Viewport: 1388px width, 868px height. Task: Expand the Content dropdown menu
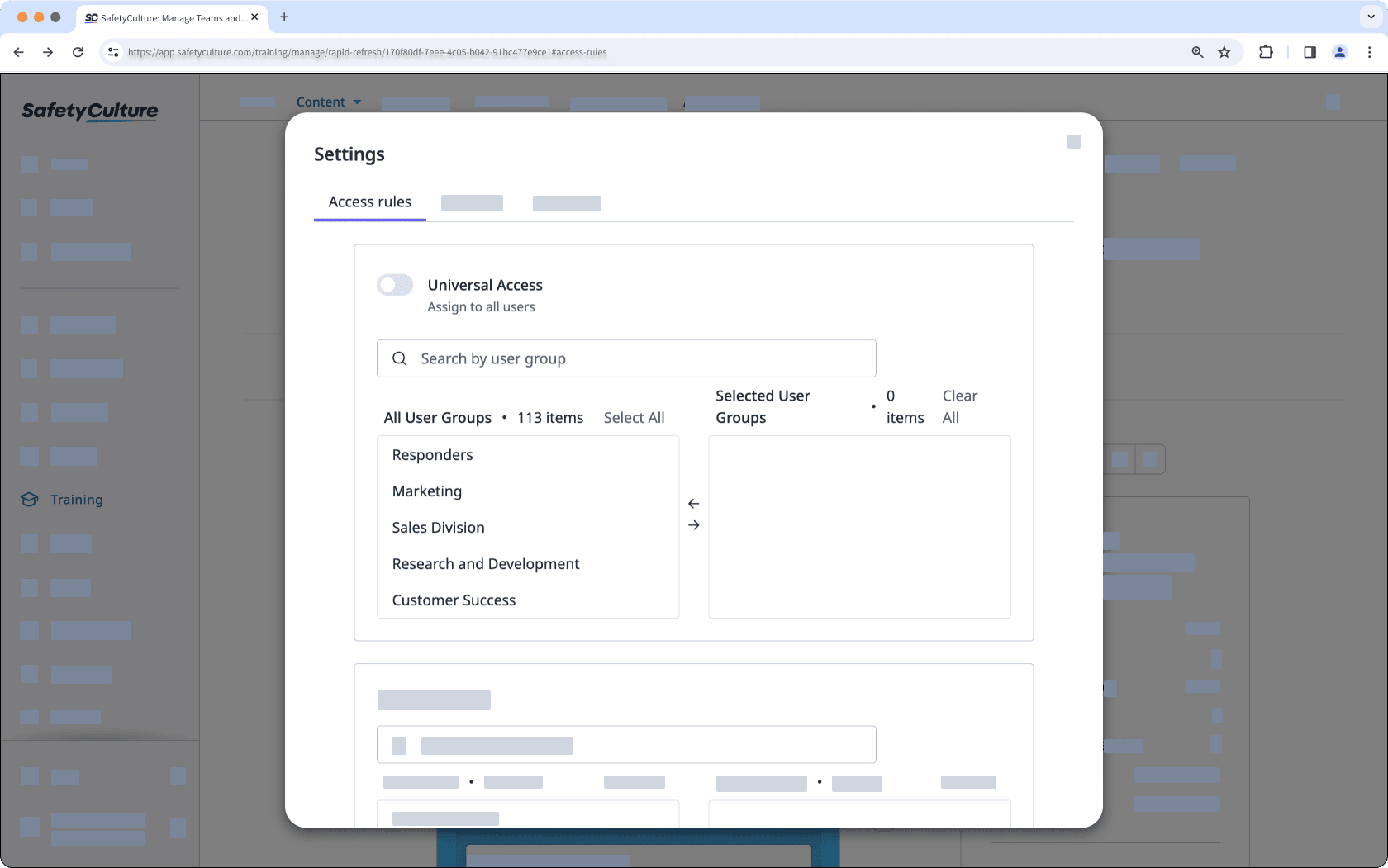point(329,102)
